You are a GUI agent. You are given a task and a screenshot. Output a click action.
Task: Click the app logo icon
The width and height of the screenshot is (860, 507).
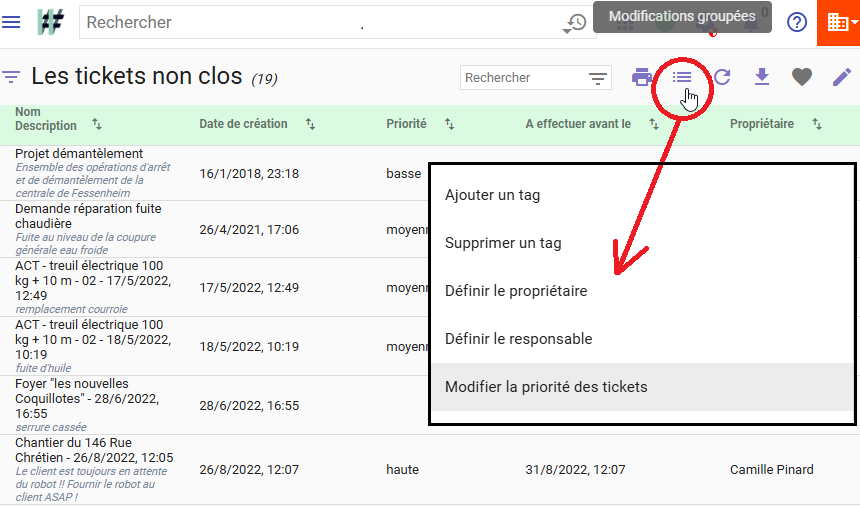[x=50, y=22]
